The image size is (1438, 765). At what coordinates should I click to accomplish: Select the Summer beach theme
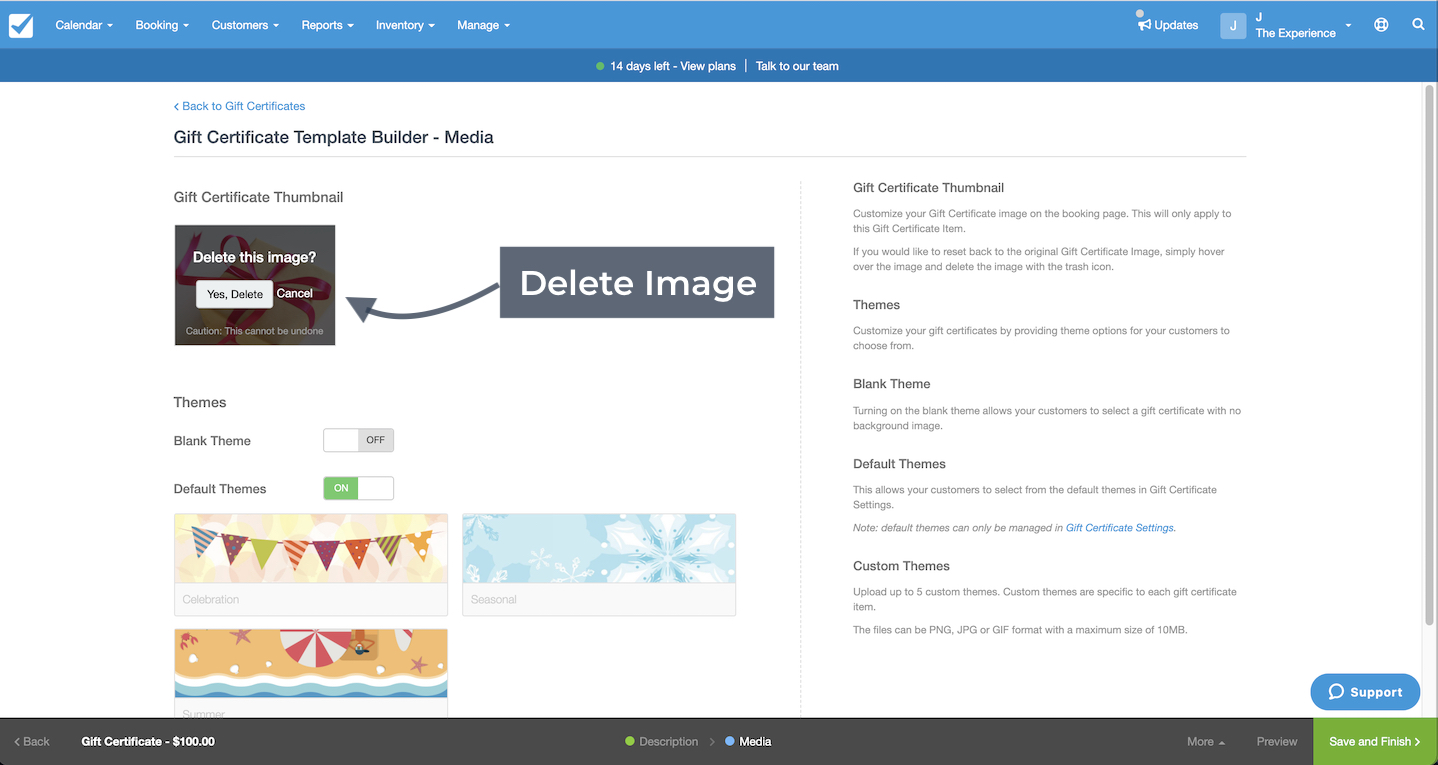tap(311, 672)
